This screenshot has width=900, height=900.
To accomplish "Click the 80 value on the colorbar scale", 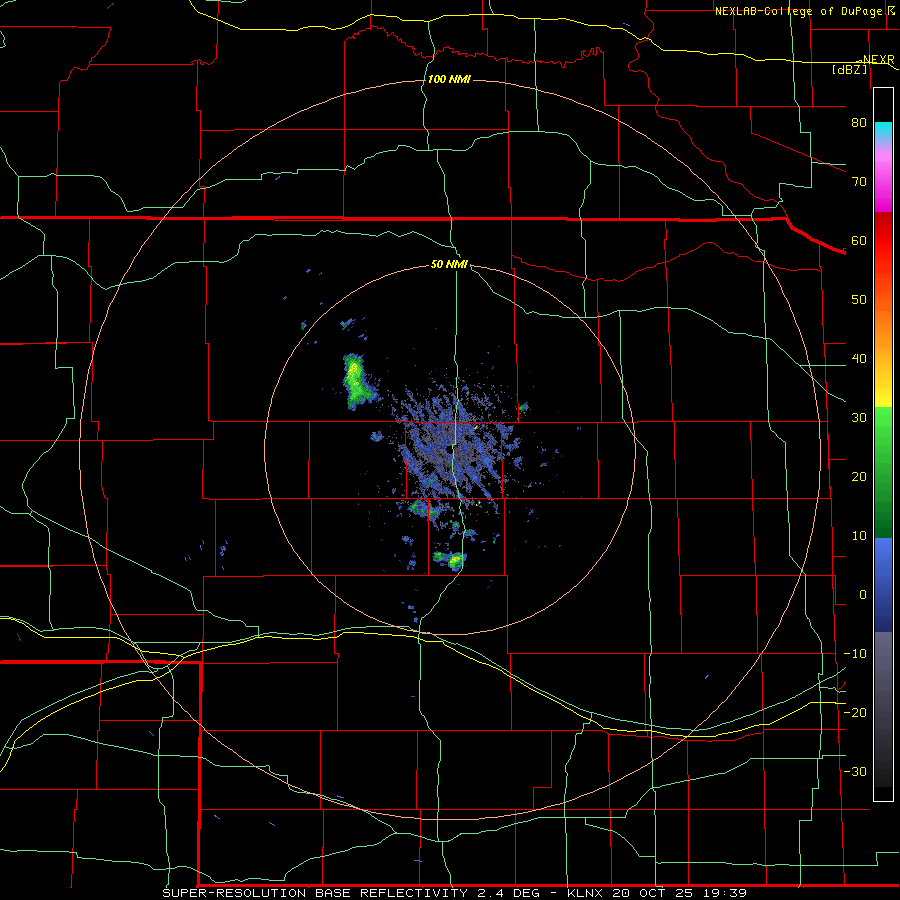I will pyautogui.click(x=859, y=123).
